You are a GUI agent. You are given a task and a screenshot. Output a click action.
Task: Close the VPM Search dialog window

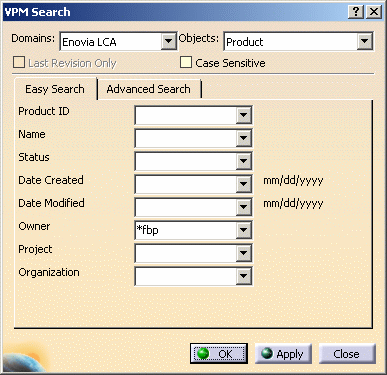(x=374, y=12)
